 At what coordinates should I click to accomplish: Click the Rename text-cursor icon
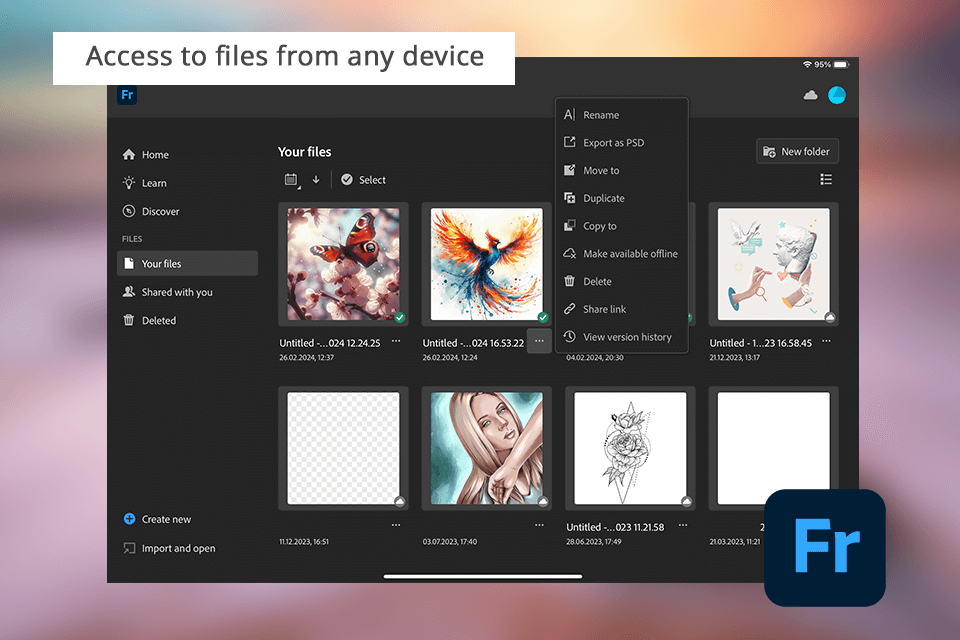(569, 115)
